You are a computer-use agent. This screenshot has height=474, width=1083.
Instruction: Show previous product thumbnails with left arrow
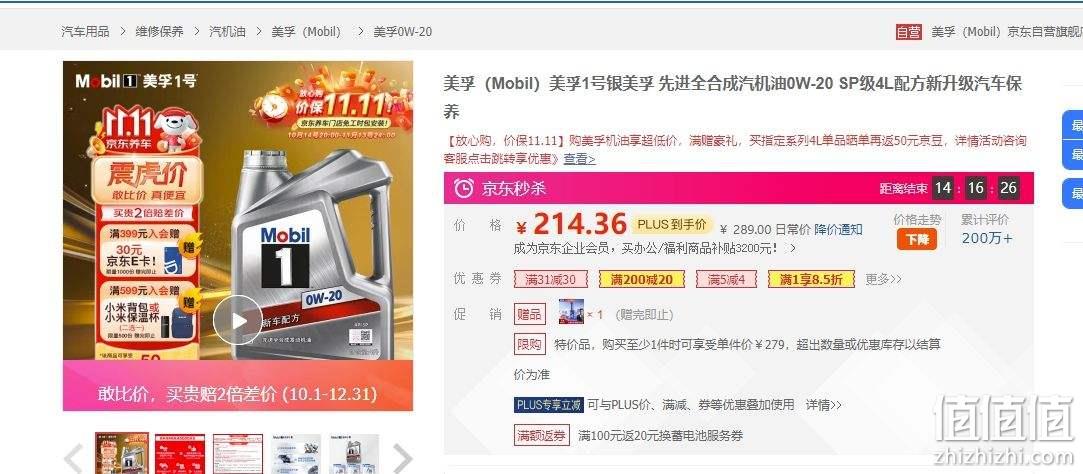pos(74,458)
